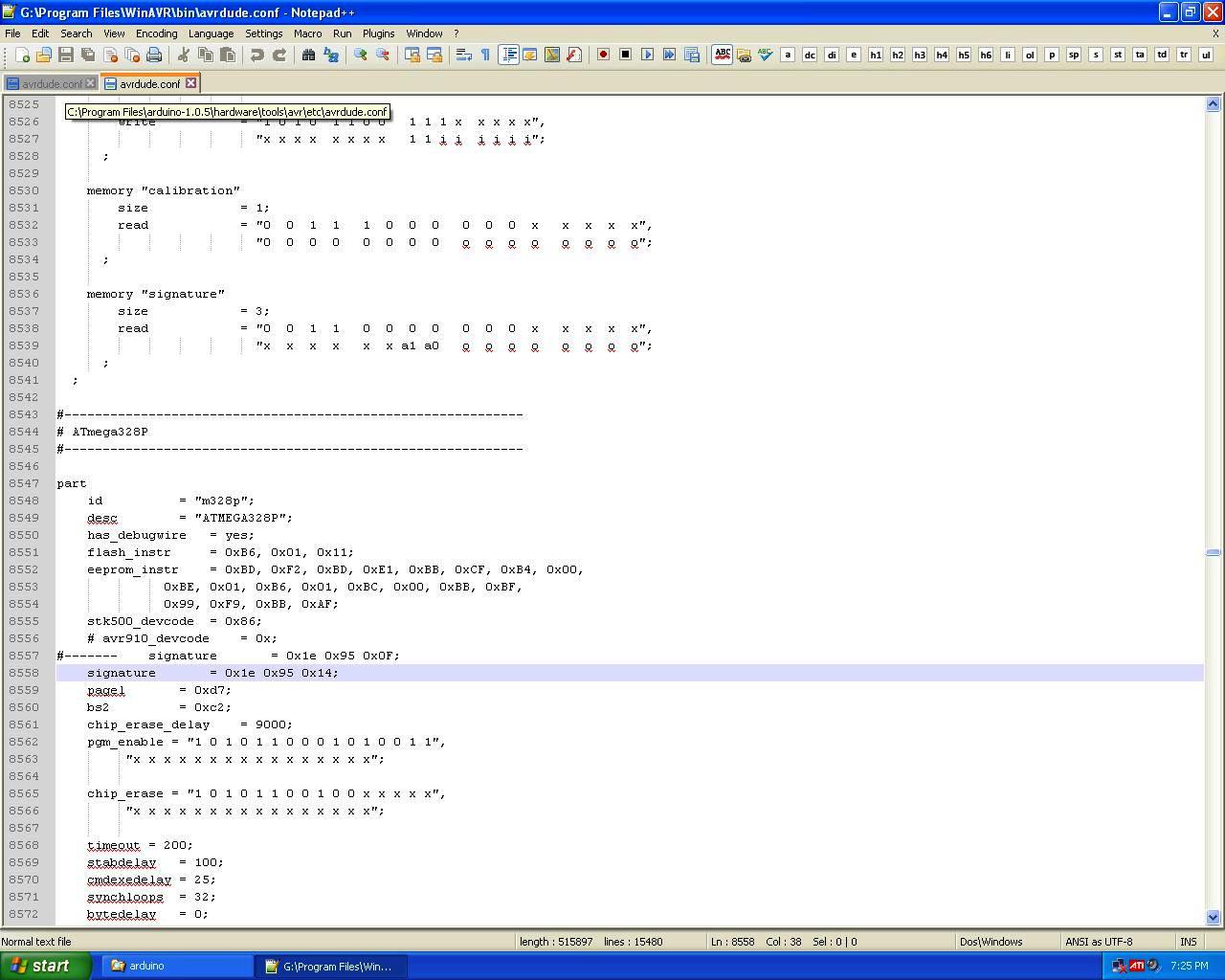Click the vertical scrollbar thumb

[x=1214, y=552]
